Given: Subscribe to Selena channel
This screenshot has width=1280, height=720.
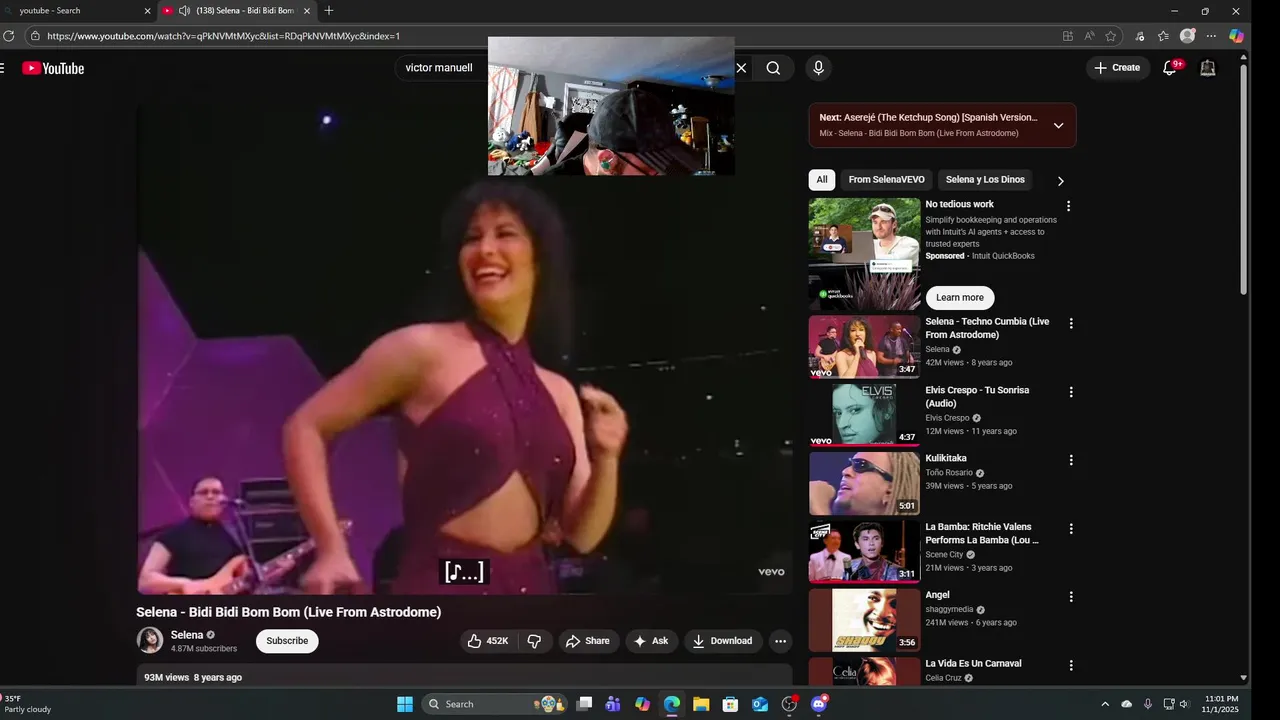Looking at the screenshot, I should [x=287, y=641].
